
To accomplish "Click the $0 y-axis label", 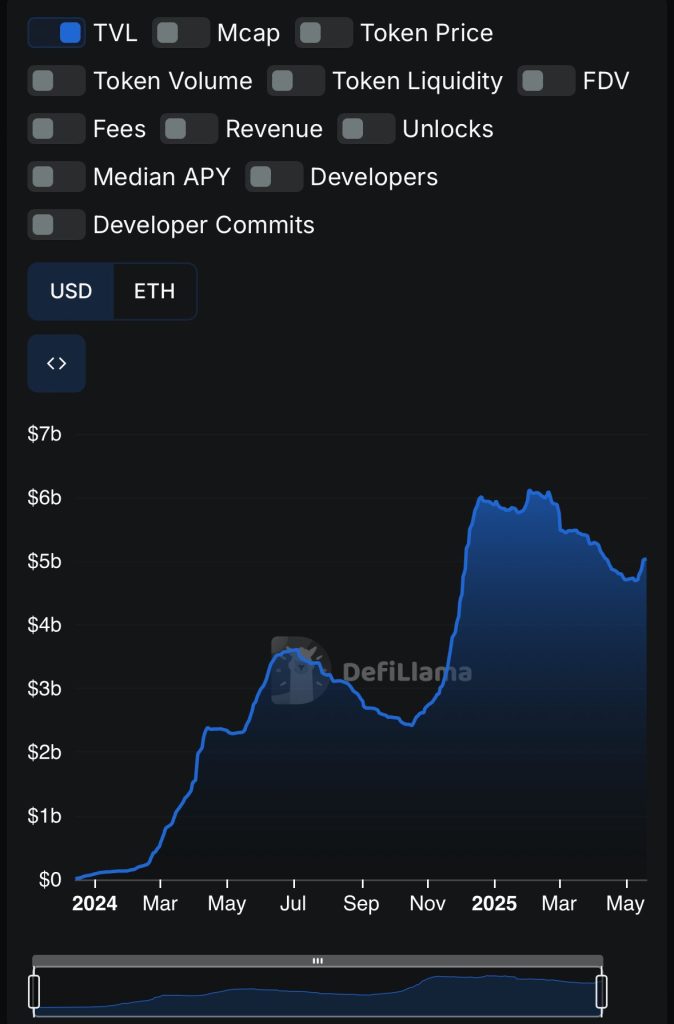I will tap(50, 880).
